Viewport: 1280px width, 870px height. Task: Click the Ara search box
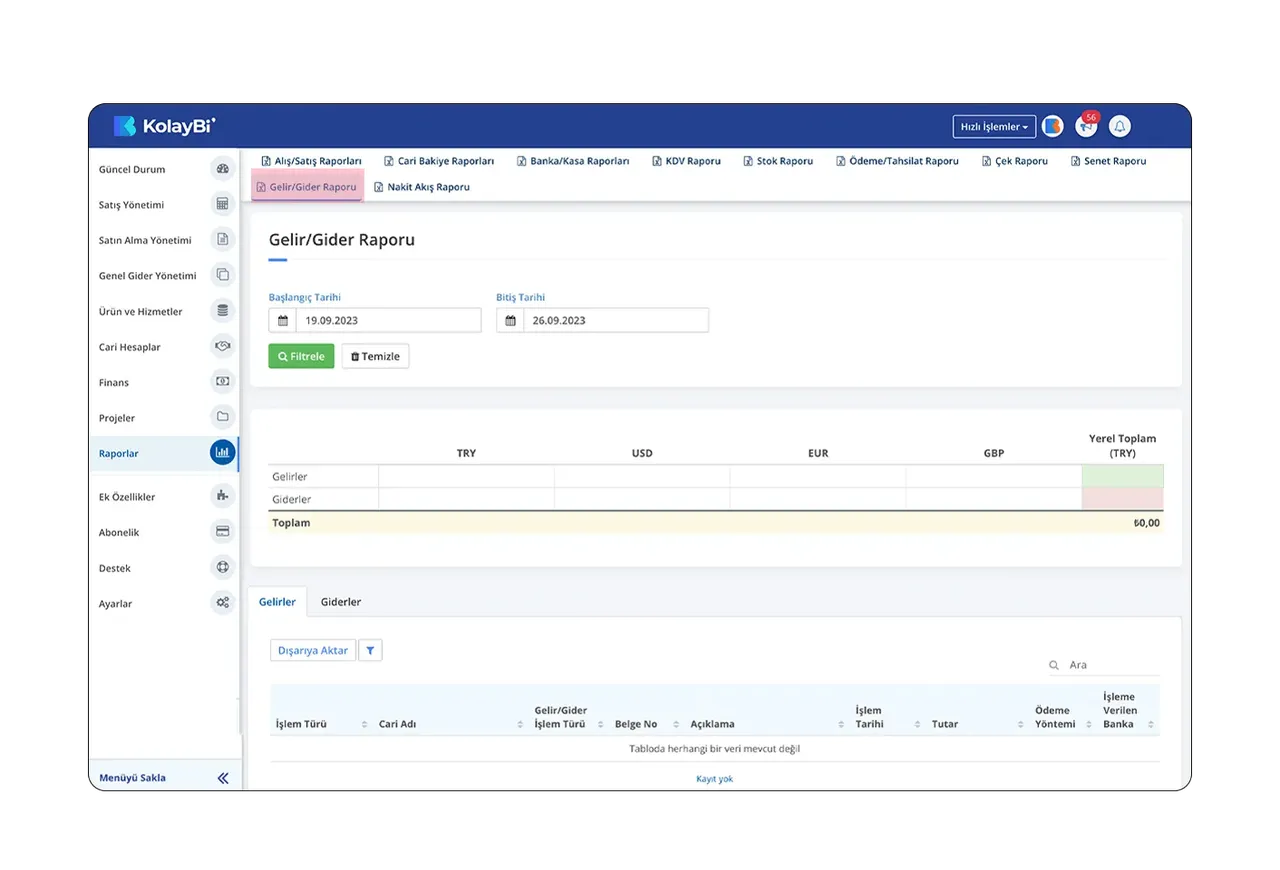tap(1104, 665)
